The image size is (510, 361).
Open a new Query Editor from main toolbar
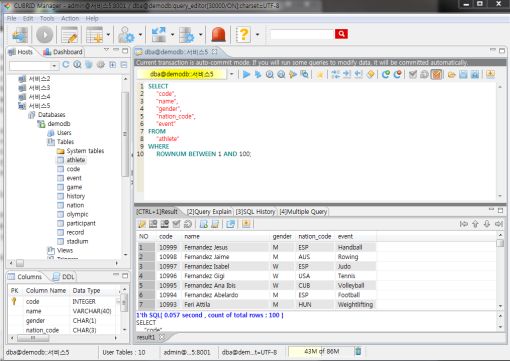tap(69, 35)
